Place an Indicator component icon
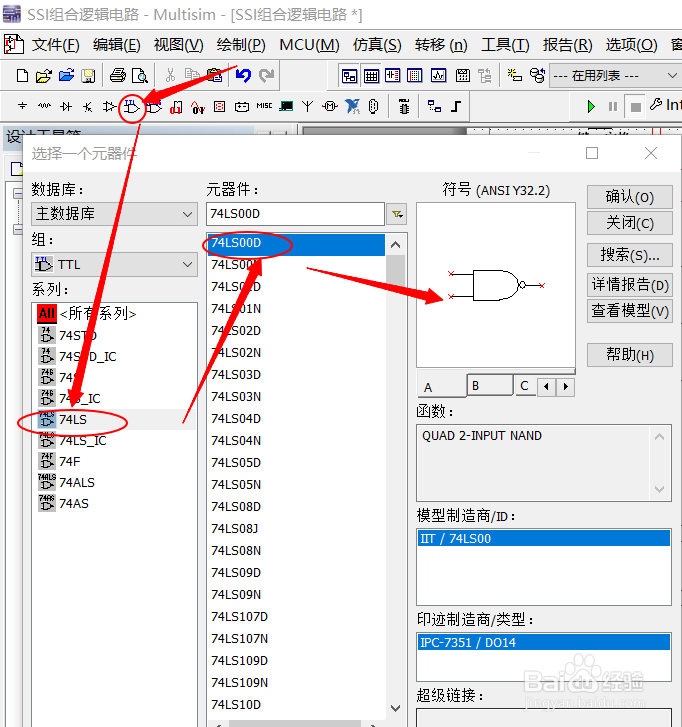Image resolution: width=682 pixels, height=727 pixels. point(219,107)
